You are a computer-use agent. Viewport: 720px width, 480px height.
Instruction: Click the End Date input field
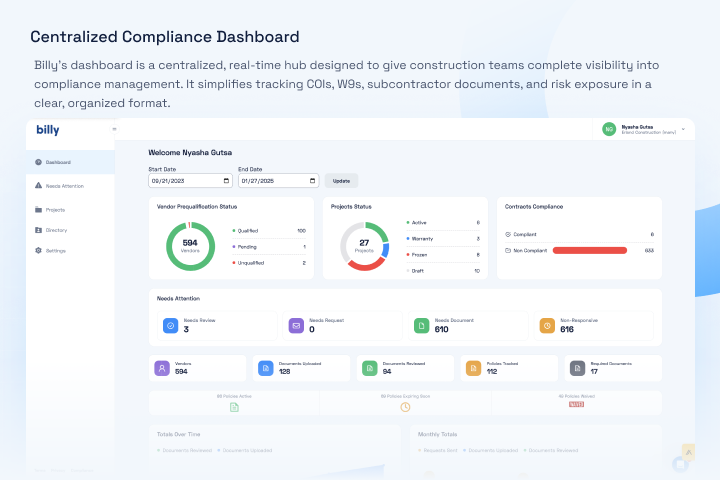[279, 181]
